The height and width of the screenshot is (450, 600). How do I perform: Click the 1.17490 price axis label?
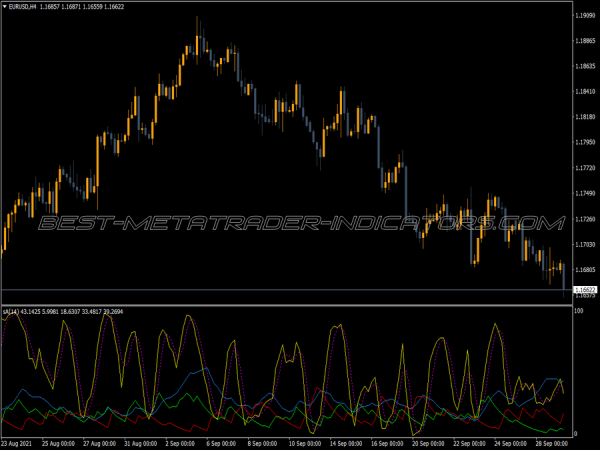click(585, 194)
